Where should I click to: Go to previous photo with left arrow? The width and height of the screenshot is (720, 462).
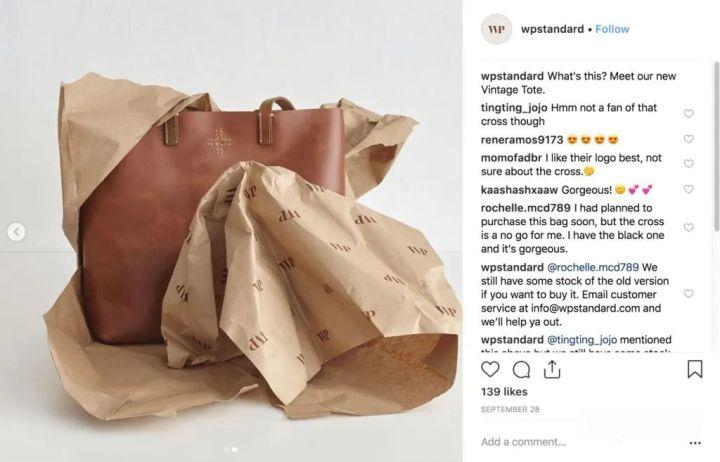click(16, 232)
